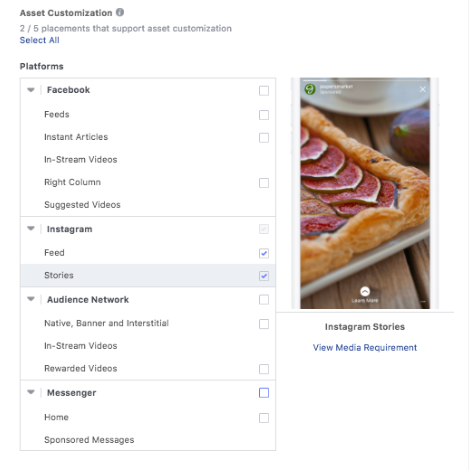Tick the Rewarded Videos checkbox
This screenshot has width=469, height=471.
click(264, 369)
